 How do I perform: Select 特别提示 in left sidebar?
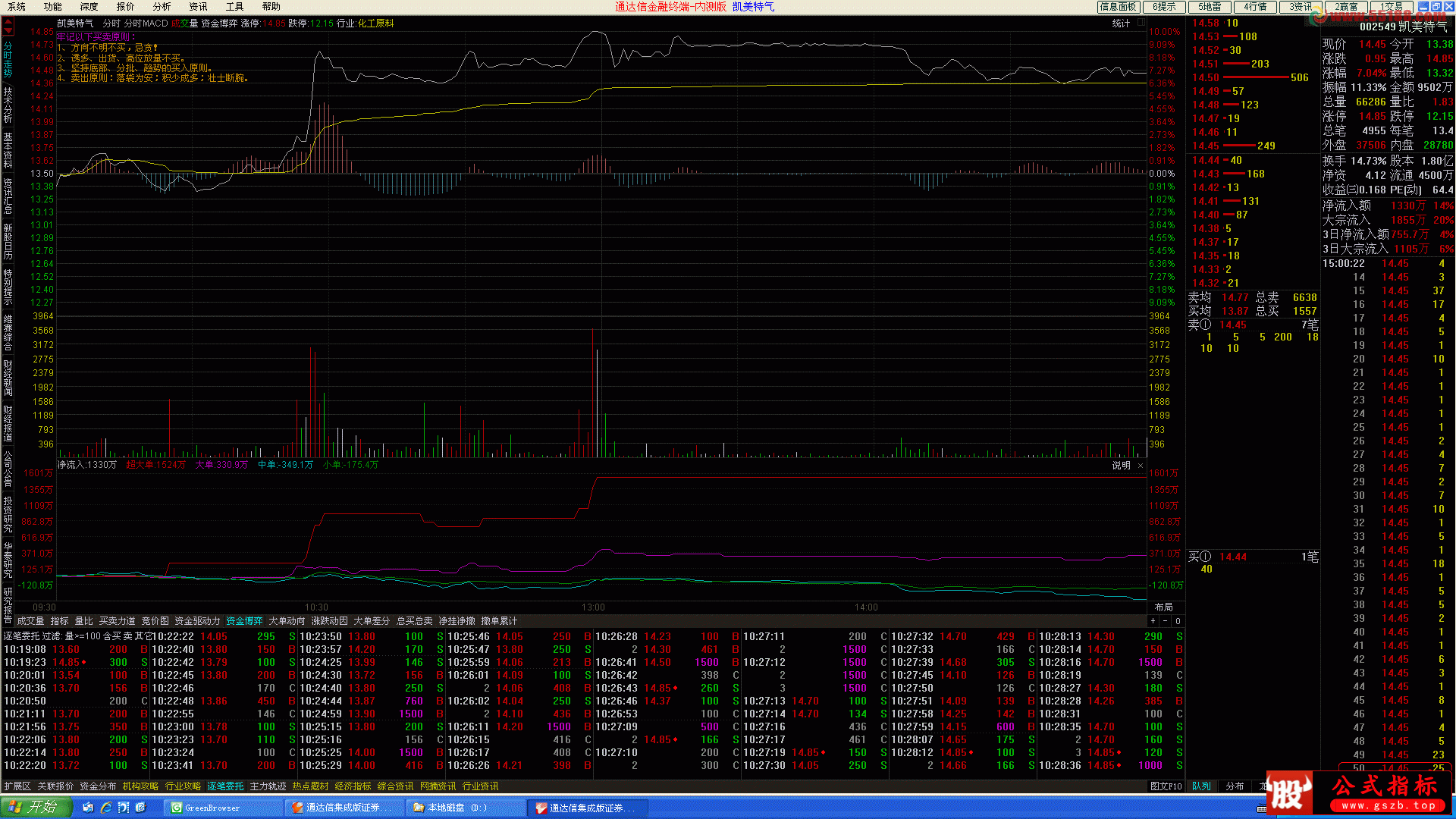8,287
